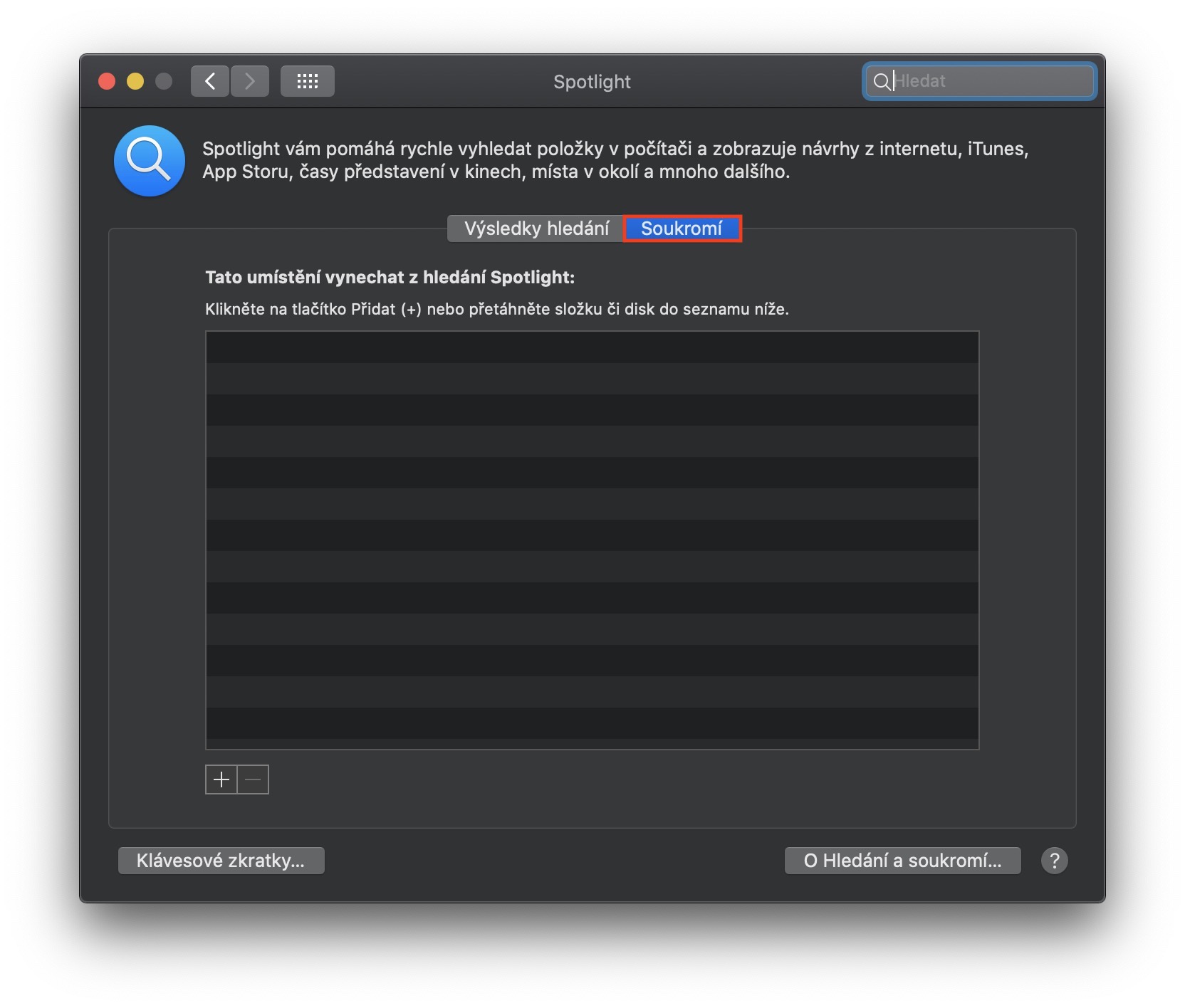
Task: Click the Spotlight description paragraph
Action: 615,160
